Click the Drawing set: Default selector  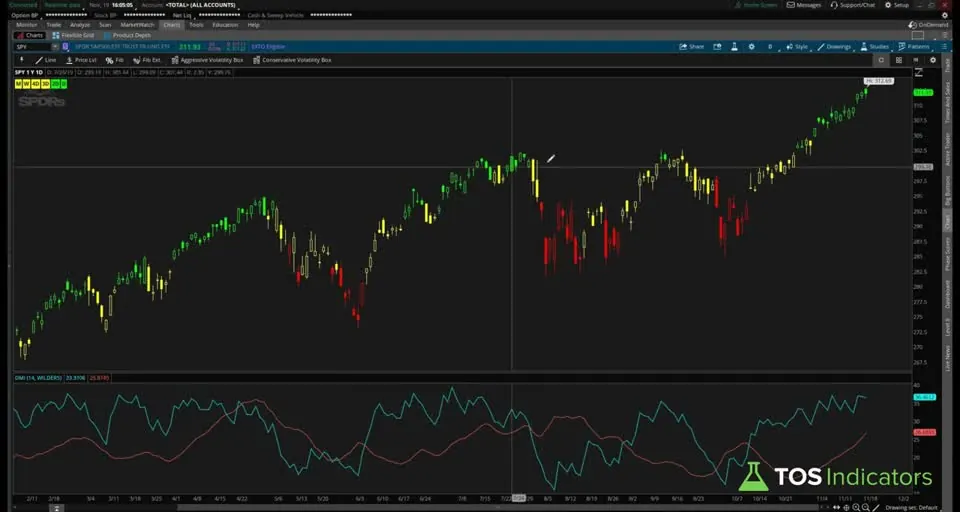[x=914, y=508]
